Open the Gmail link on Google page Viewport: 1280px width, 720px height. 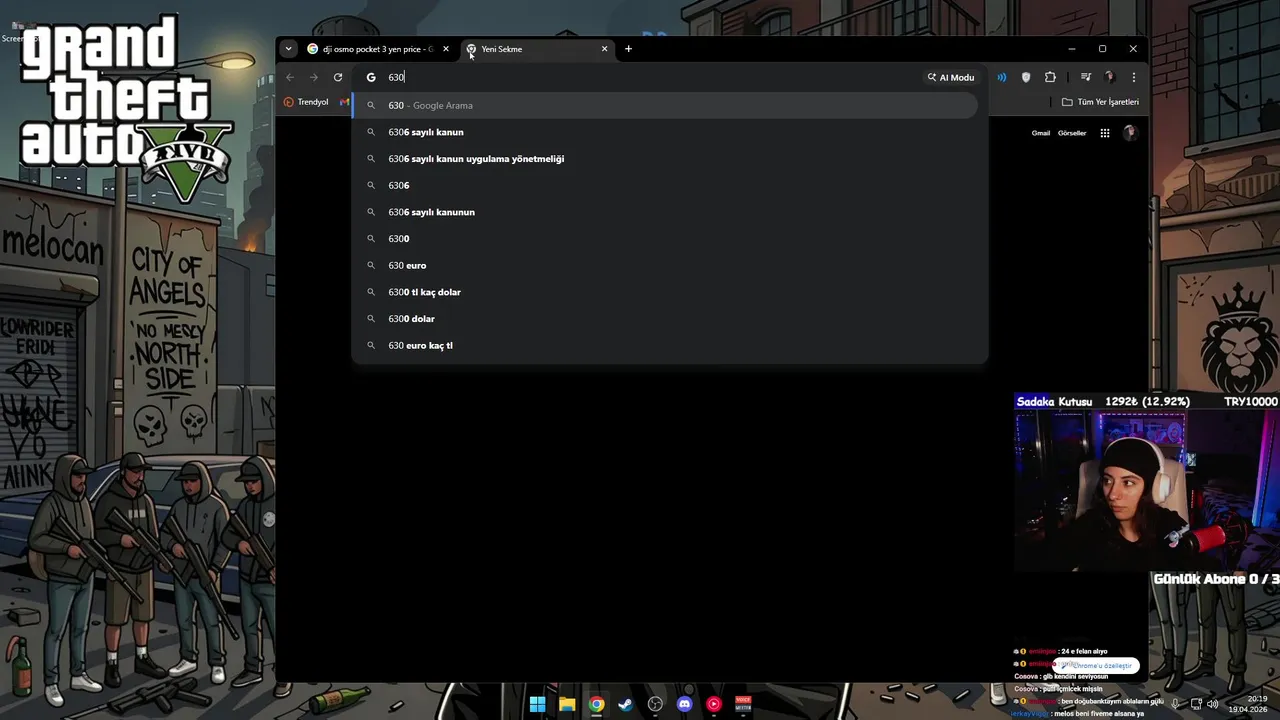click(1041, 133)
